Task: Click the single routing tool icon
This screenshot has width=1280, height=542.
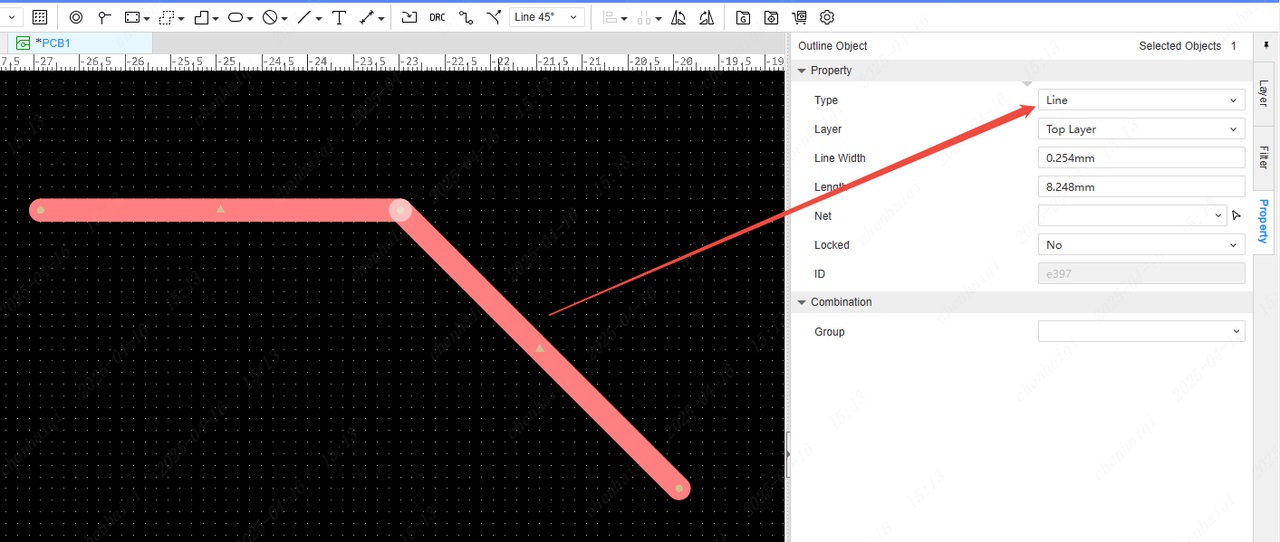Action: pos(466,17)
